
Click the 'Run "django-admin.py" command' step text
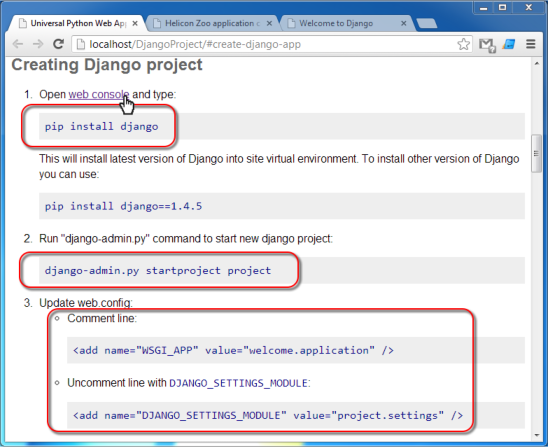pyautogui.click(x=186, y=239)
